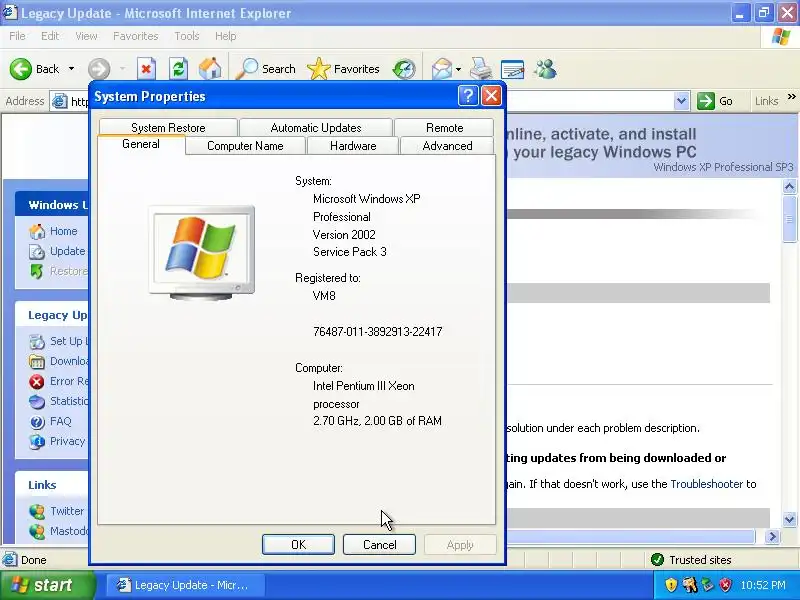Click the FAQ question mark icon
This screenshot has height=600, width=800.
click(x=37, y=422)
